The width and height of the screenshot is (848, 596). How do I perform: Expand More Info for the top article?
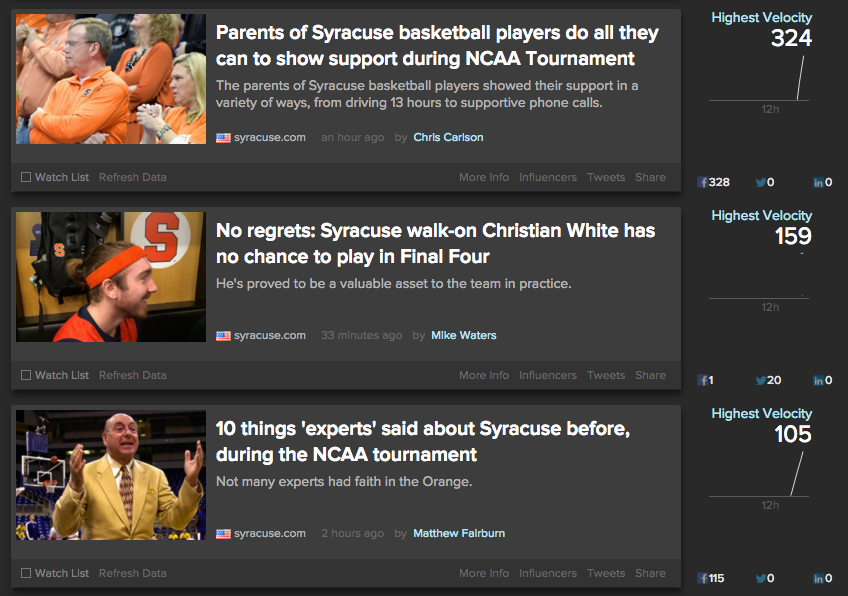coord(484,177)
